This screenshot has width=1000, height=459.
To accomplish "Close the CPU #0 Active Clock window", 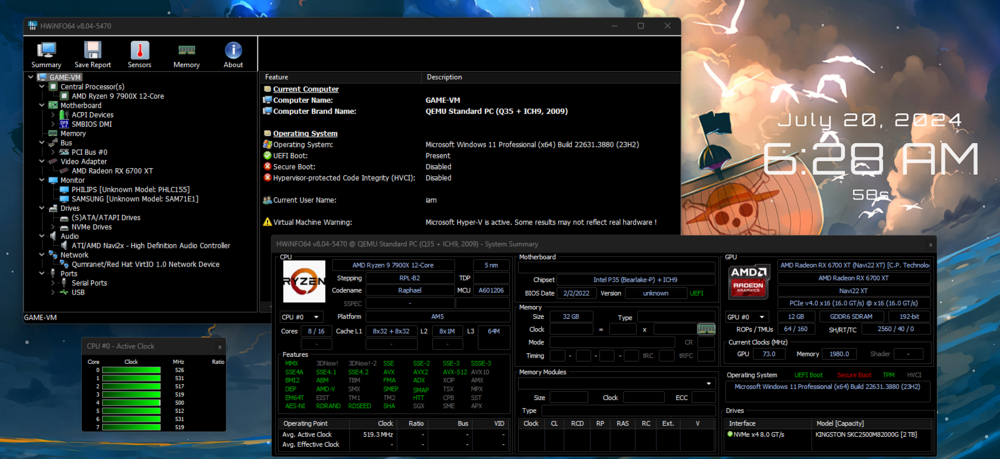I will pos(219,346).
